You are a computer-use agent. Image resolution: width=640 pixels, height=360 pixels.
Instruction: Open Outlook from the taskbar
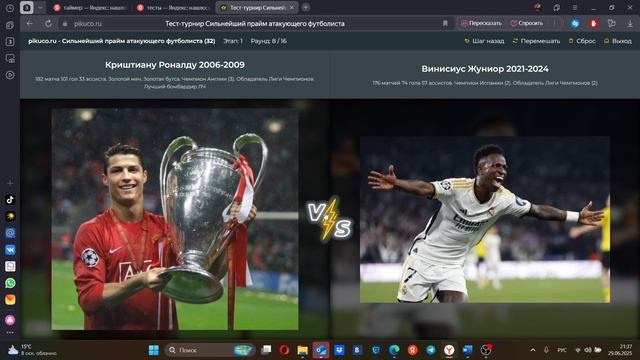tap(321, 350)
